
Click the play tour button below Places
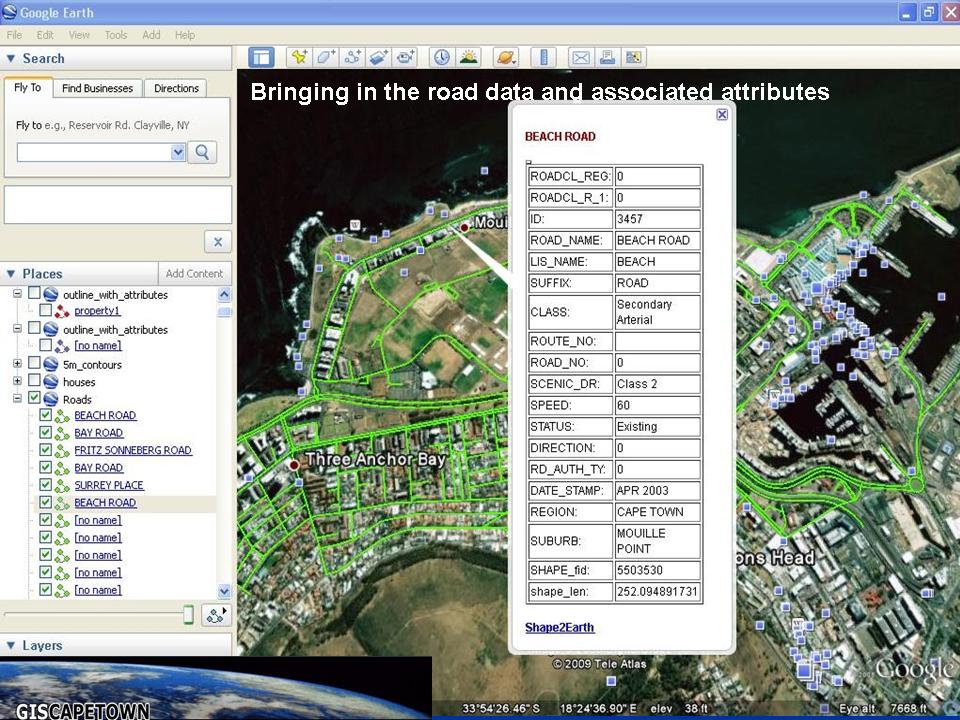[x=216, y=615]
